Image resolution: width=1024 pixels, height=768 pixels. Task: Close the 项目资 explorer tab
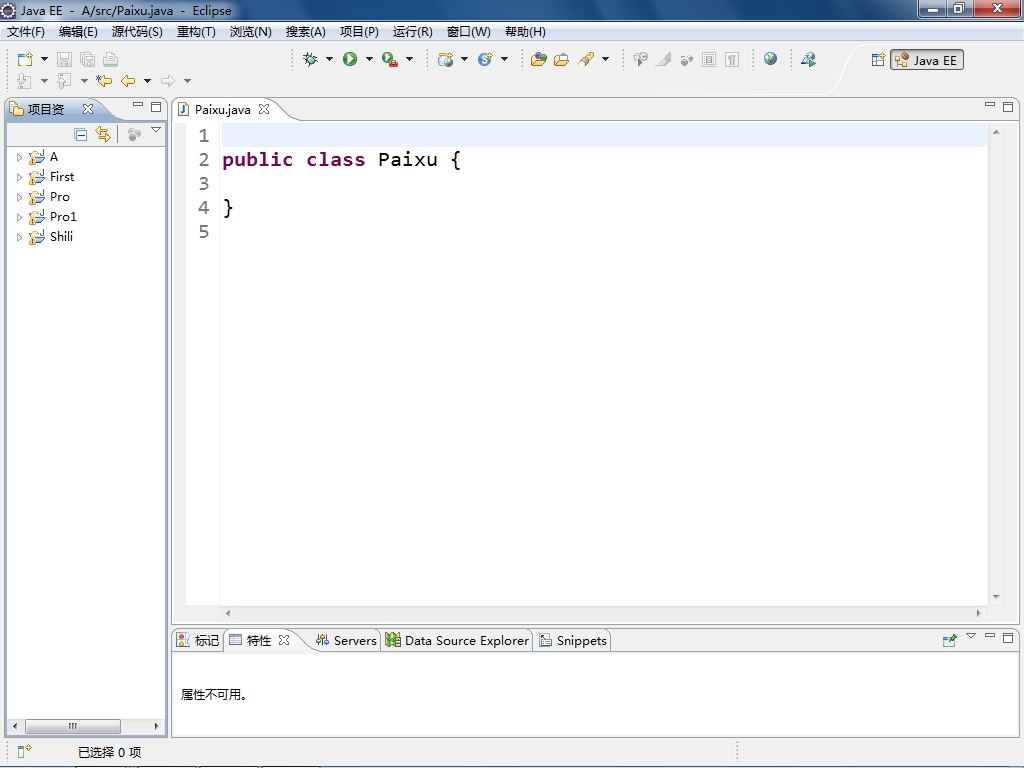pos(88,109)
